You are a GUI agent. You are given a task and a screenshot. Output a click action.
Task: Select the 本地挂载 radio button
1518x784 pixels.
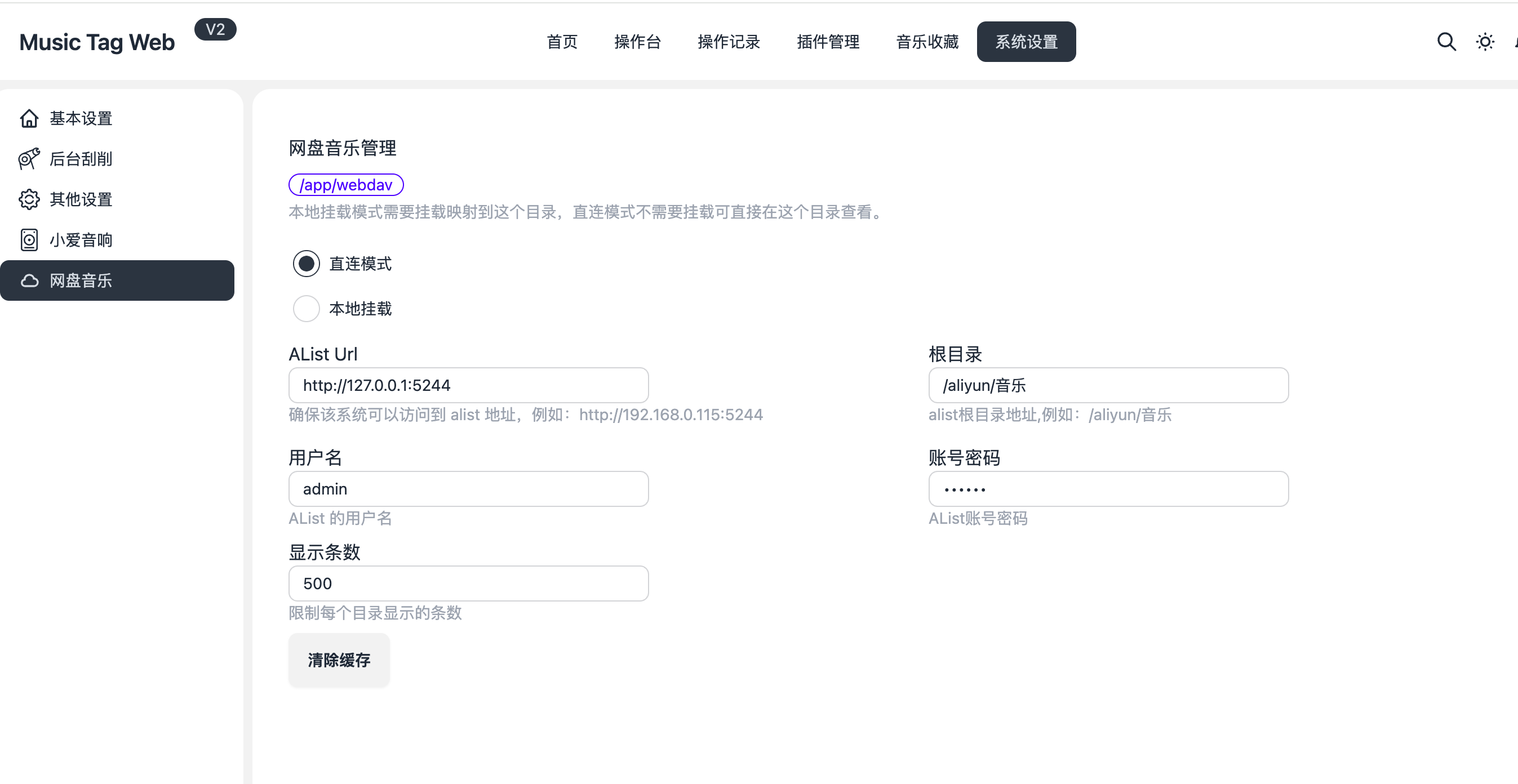point(307,308)
